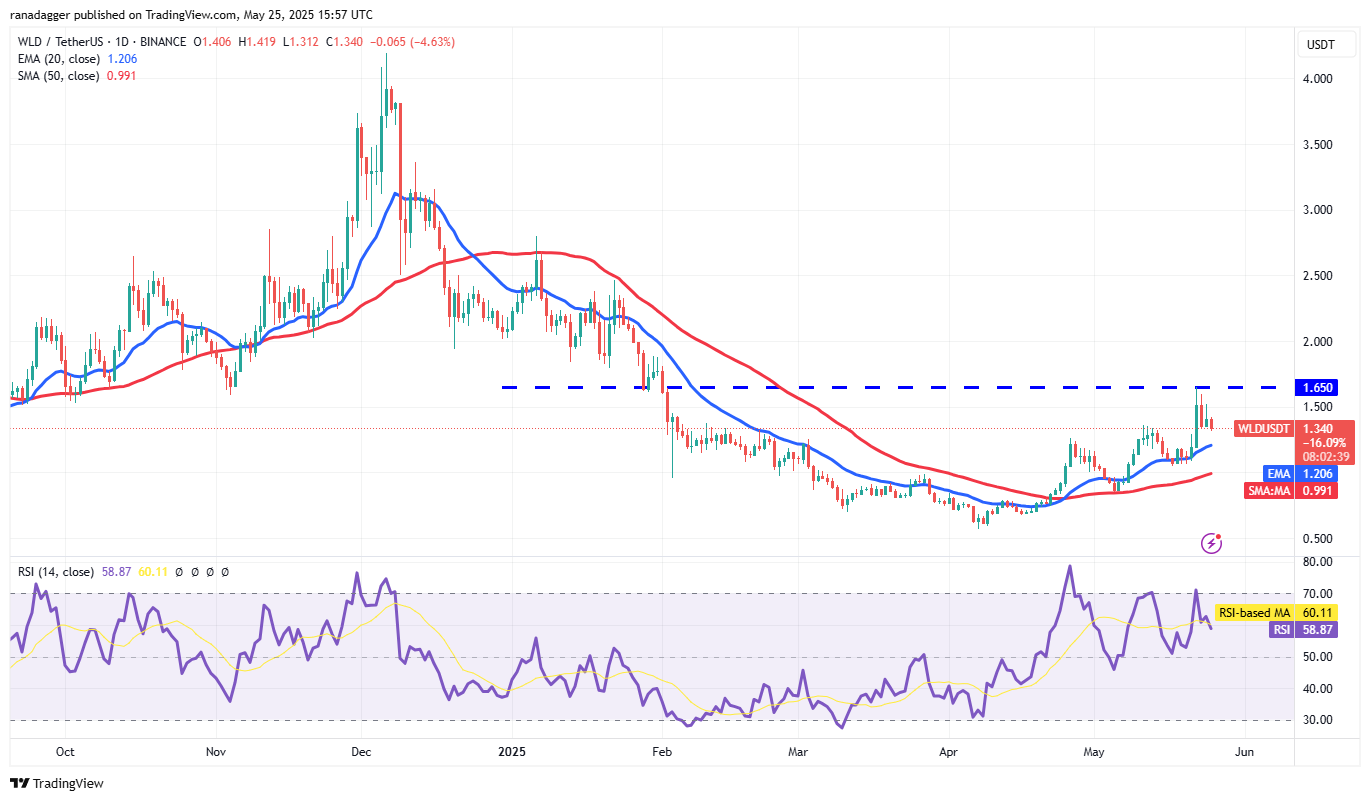Open the USDT currency dropdown at top right

coord(1327,45)
